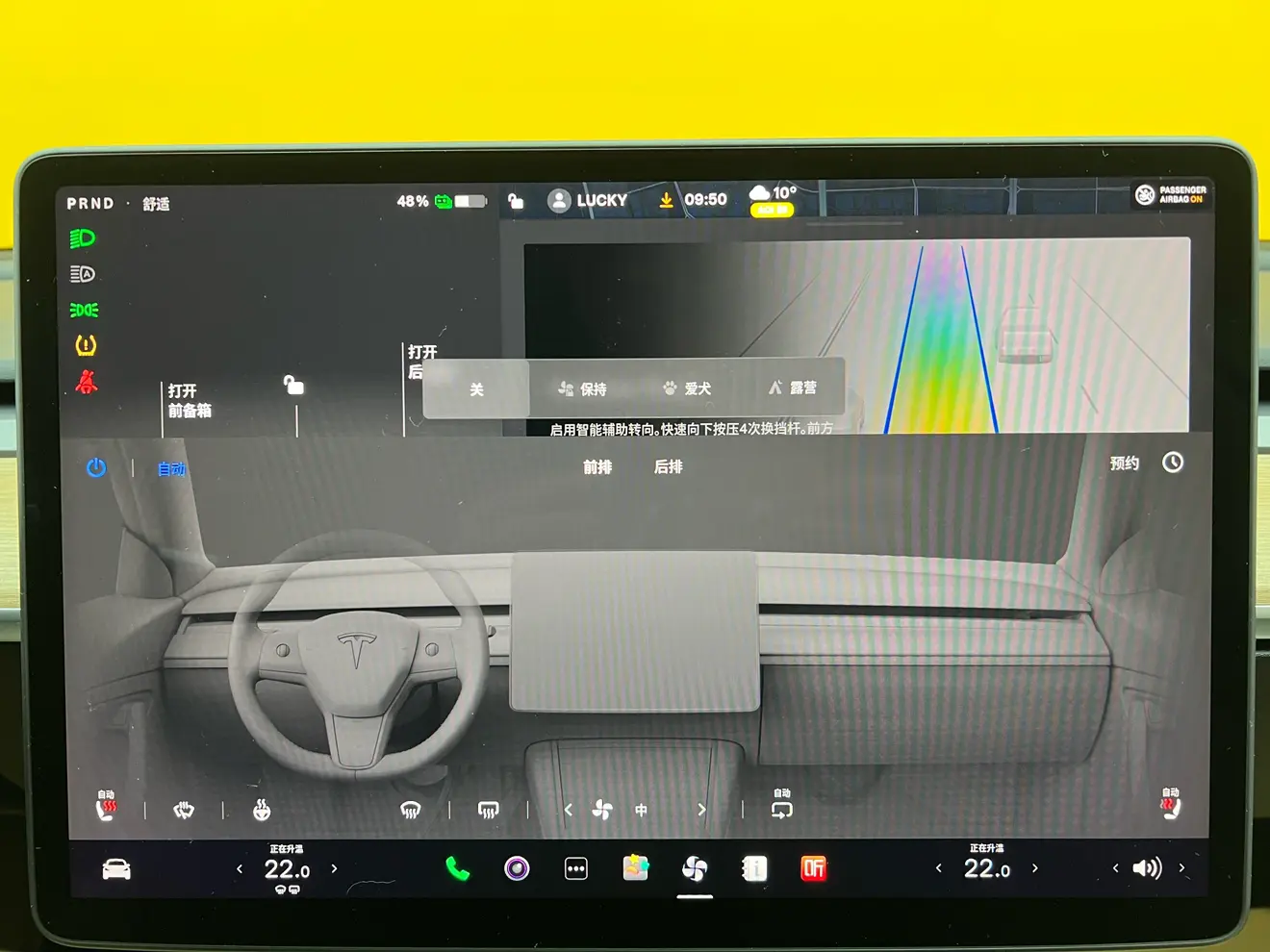The height and width of the screenshot is (952, 1270).
Task: Toggle climate power button off
Action: tap(96, 468)
